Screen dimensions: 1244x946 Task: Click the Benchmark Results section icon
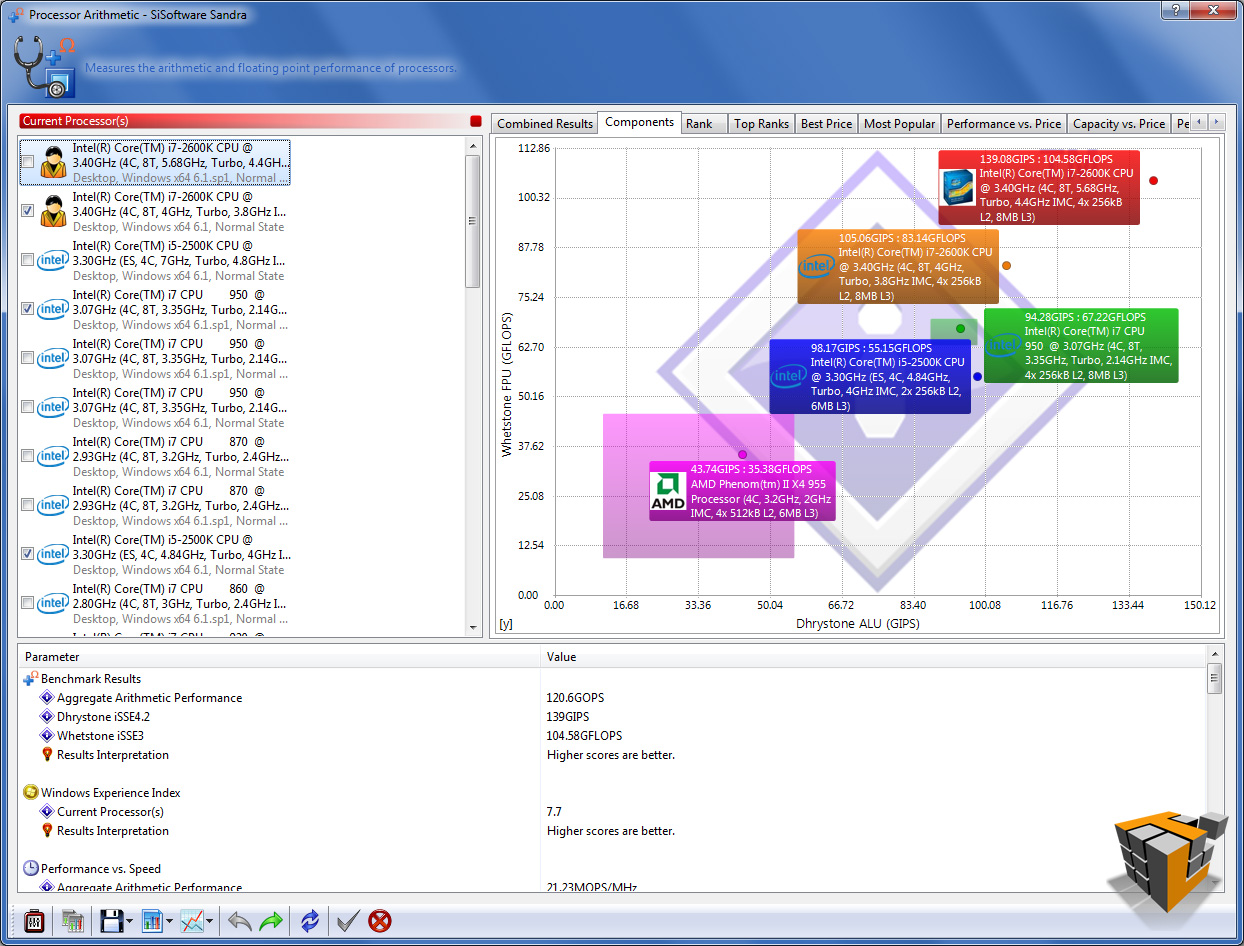30,679
